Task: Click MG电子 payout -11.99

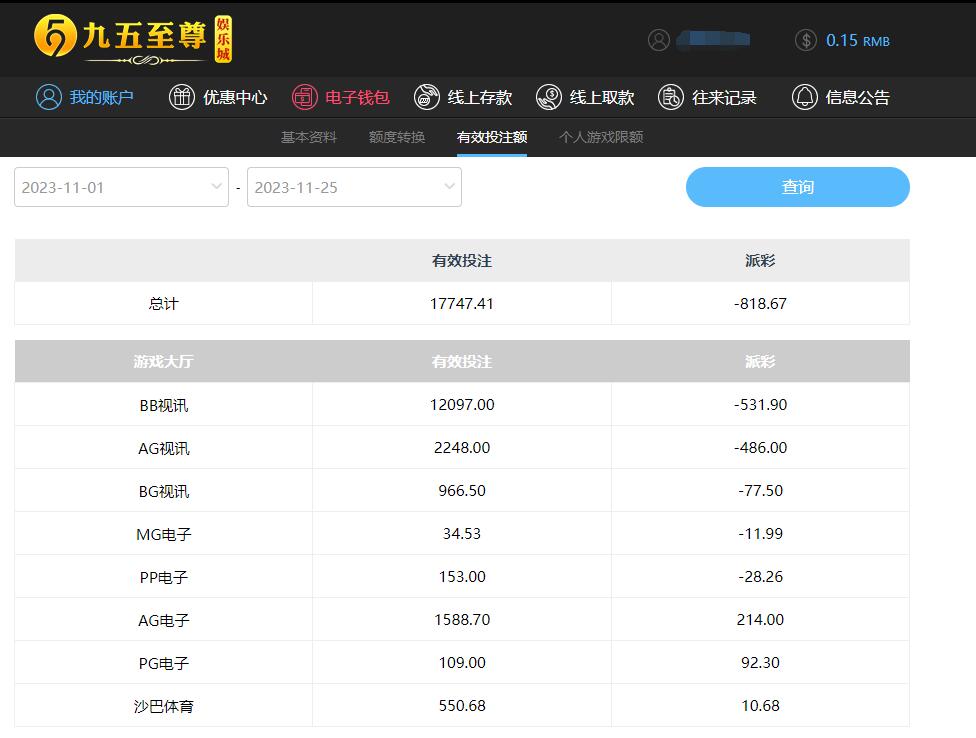Action: point(760,533)
